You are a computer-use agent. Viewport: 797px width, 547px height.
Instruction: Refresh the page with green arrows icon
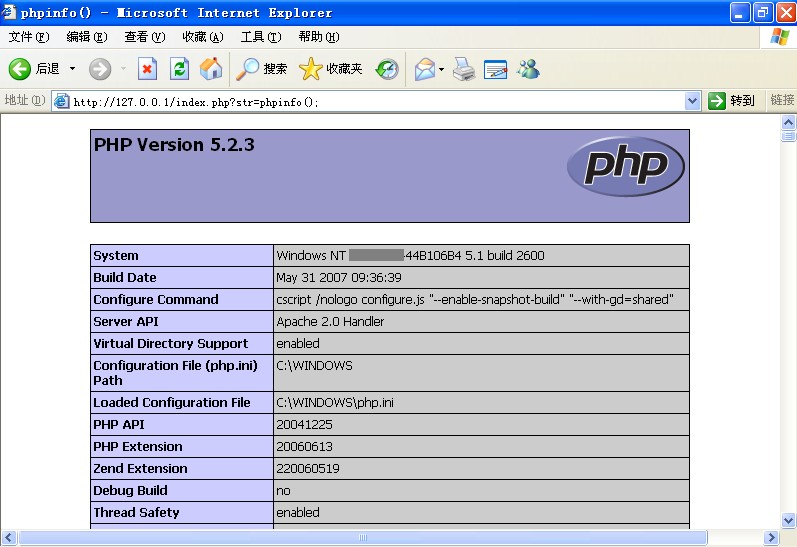(x=179, y=69)
